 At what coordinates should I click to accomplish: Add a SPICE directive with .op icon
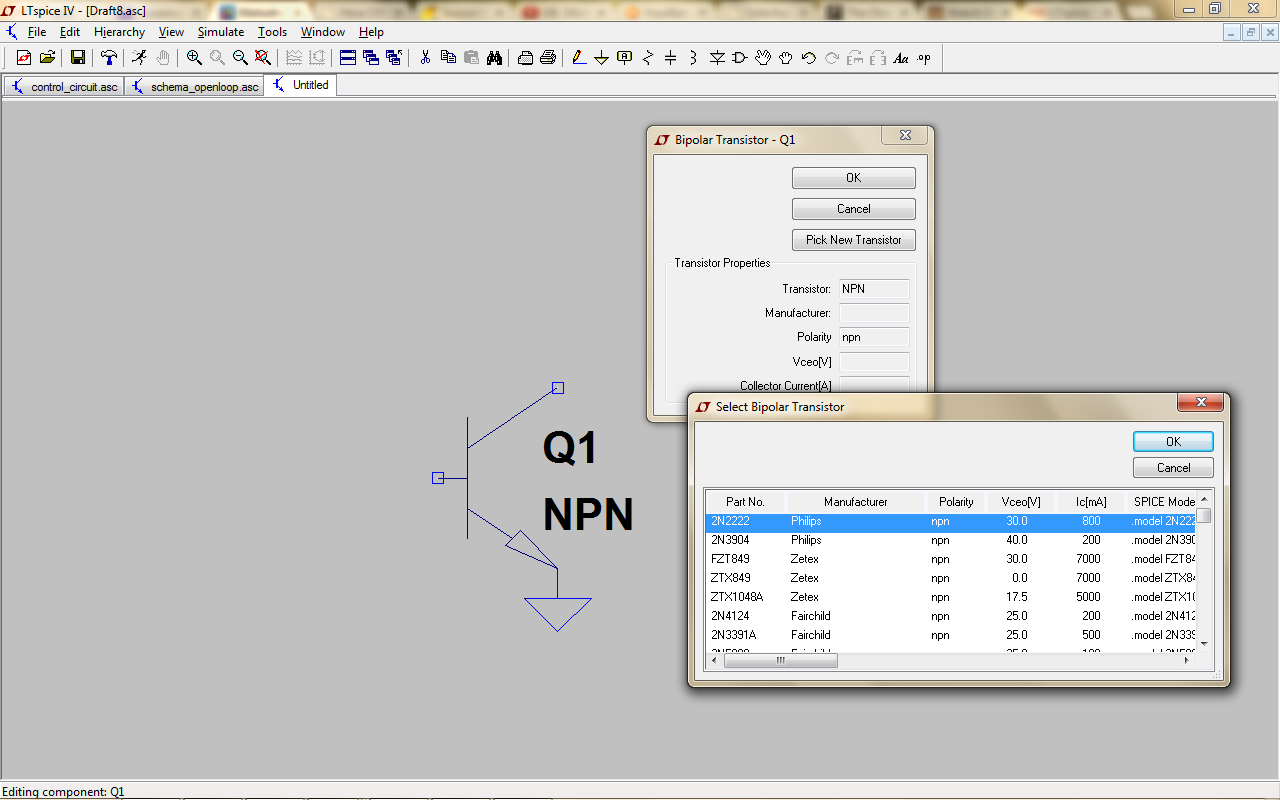924,58
